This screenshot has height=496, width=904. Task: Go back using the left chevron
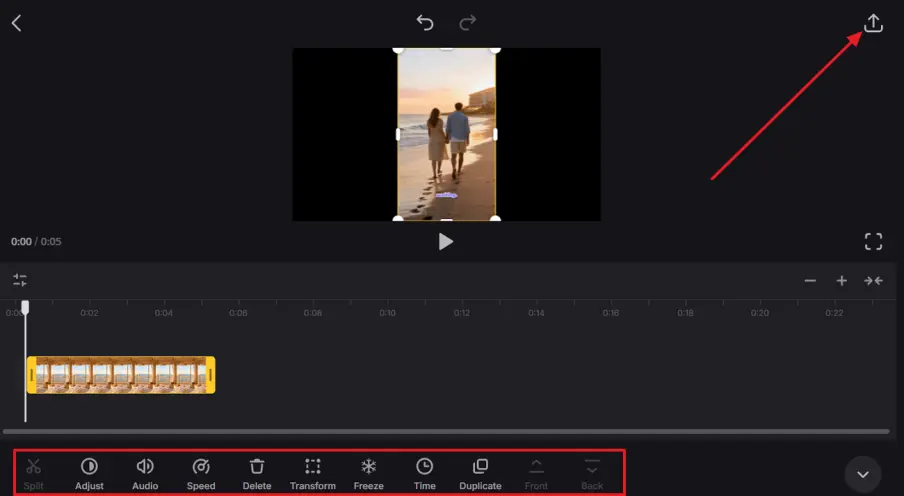coord(17,23)
